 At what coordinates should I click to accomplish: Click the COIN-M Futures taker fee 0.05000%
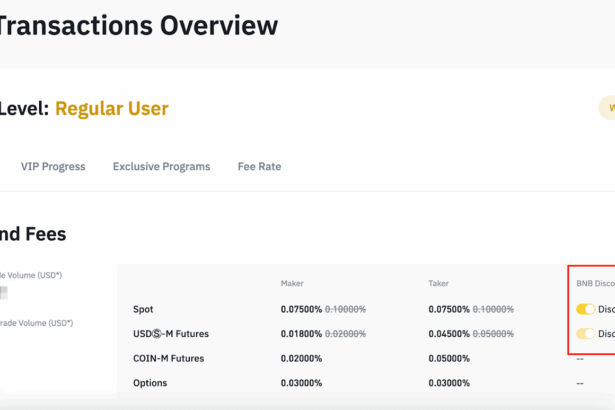click(449, 358)
